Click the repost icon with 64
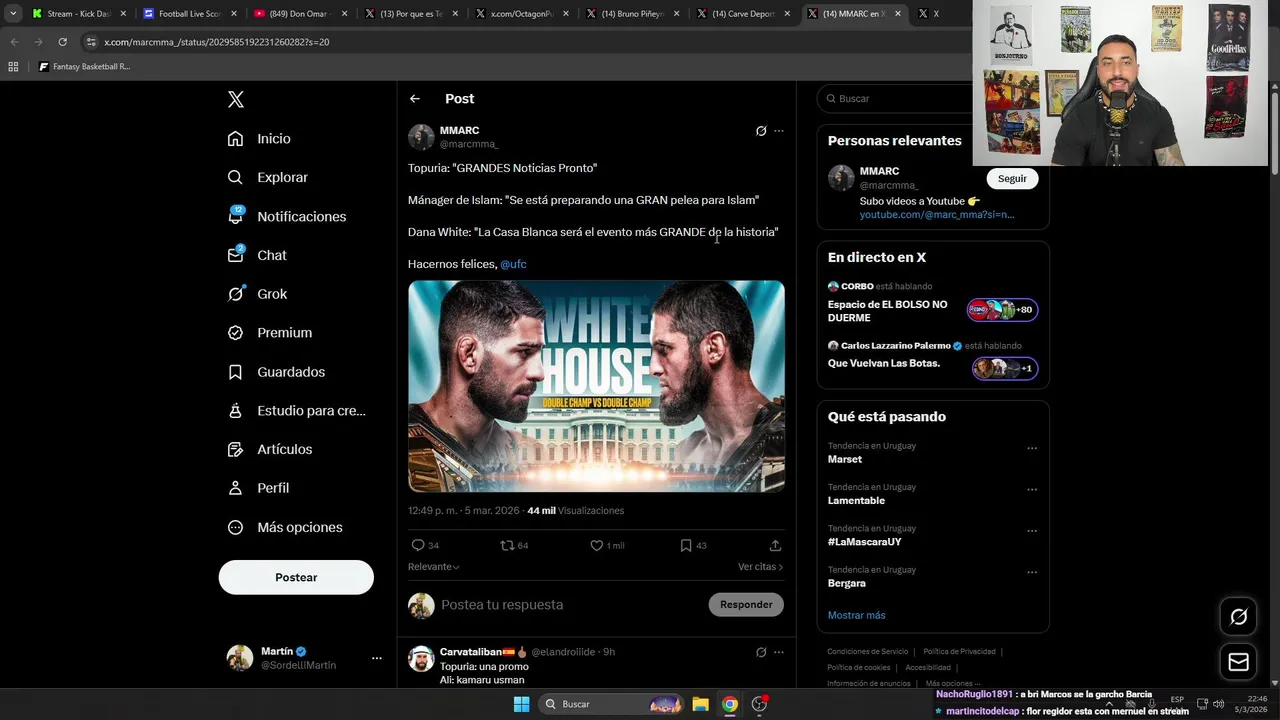The height and width of the screenshot is (720, 1280). pos(507,545)
